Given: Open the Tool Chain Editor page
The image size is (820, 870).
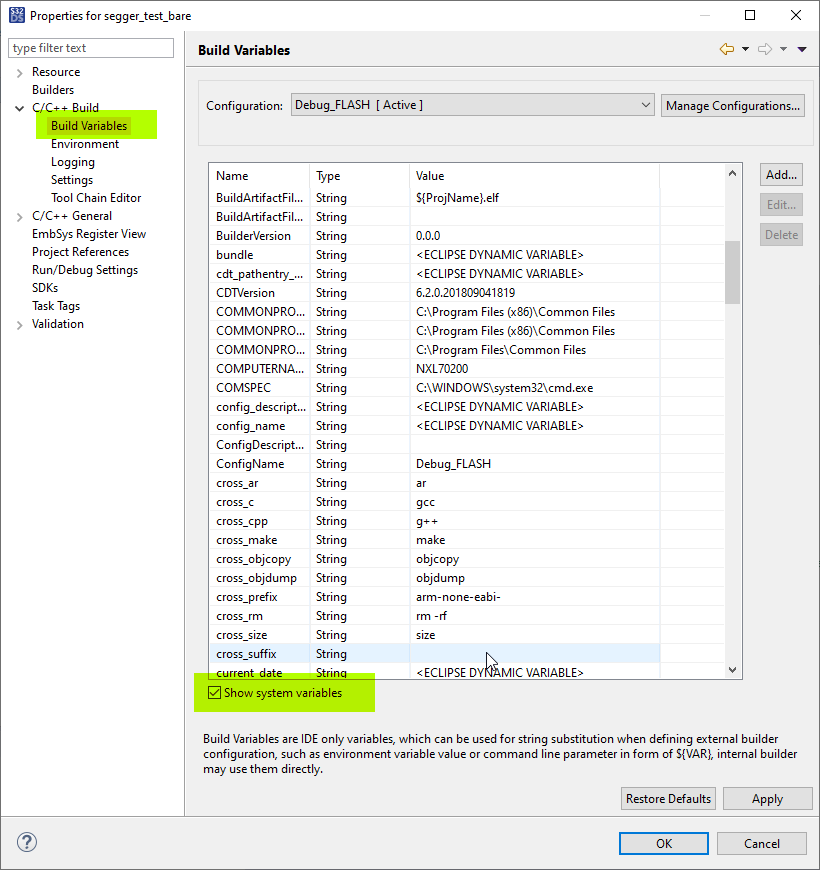Looking at the screenshot, I should point(95,197).
